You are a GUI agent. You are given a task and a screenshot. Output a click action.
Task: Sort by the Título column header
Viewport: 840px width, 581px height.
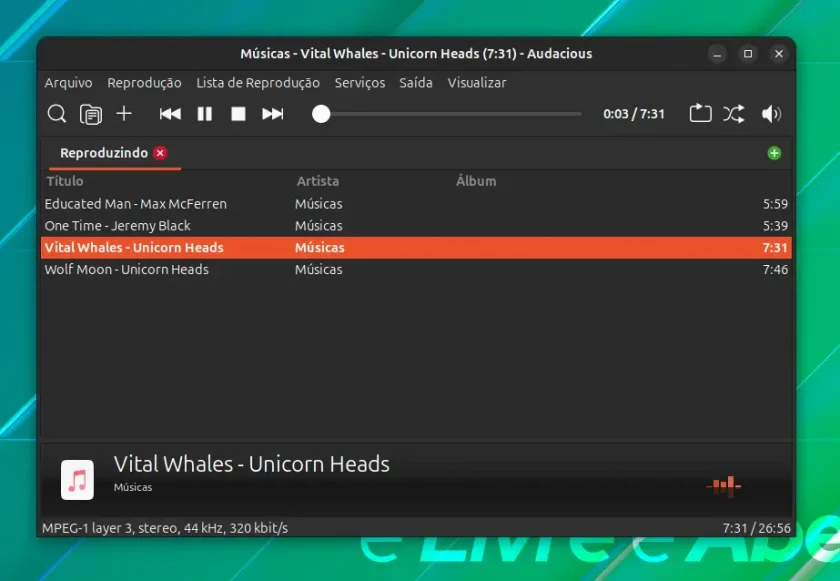pyautogui.click(x=65, y=181)
